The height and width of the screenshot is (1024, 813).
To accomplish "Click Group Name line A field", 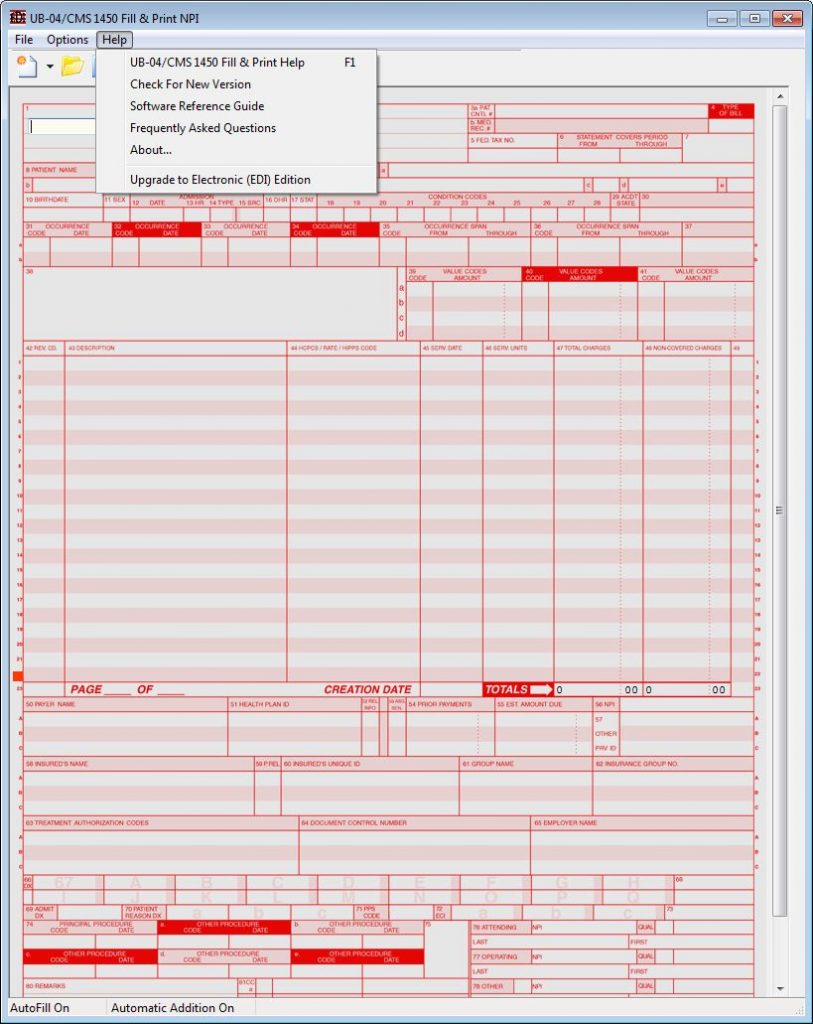I will point(526,778).
